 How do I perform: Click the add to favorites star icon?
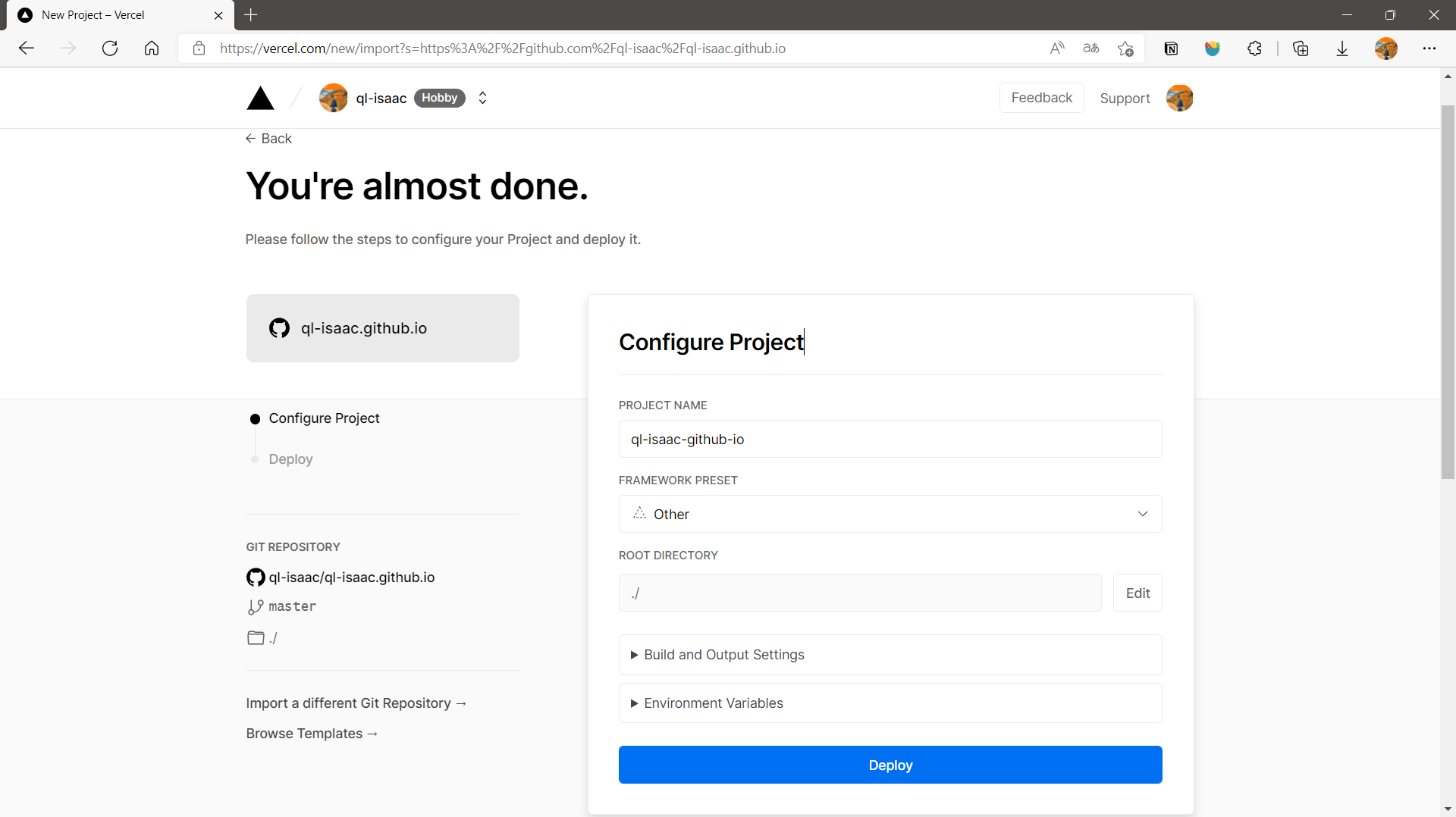[1125, 49]
